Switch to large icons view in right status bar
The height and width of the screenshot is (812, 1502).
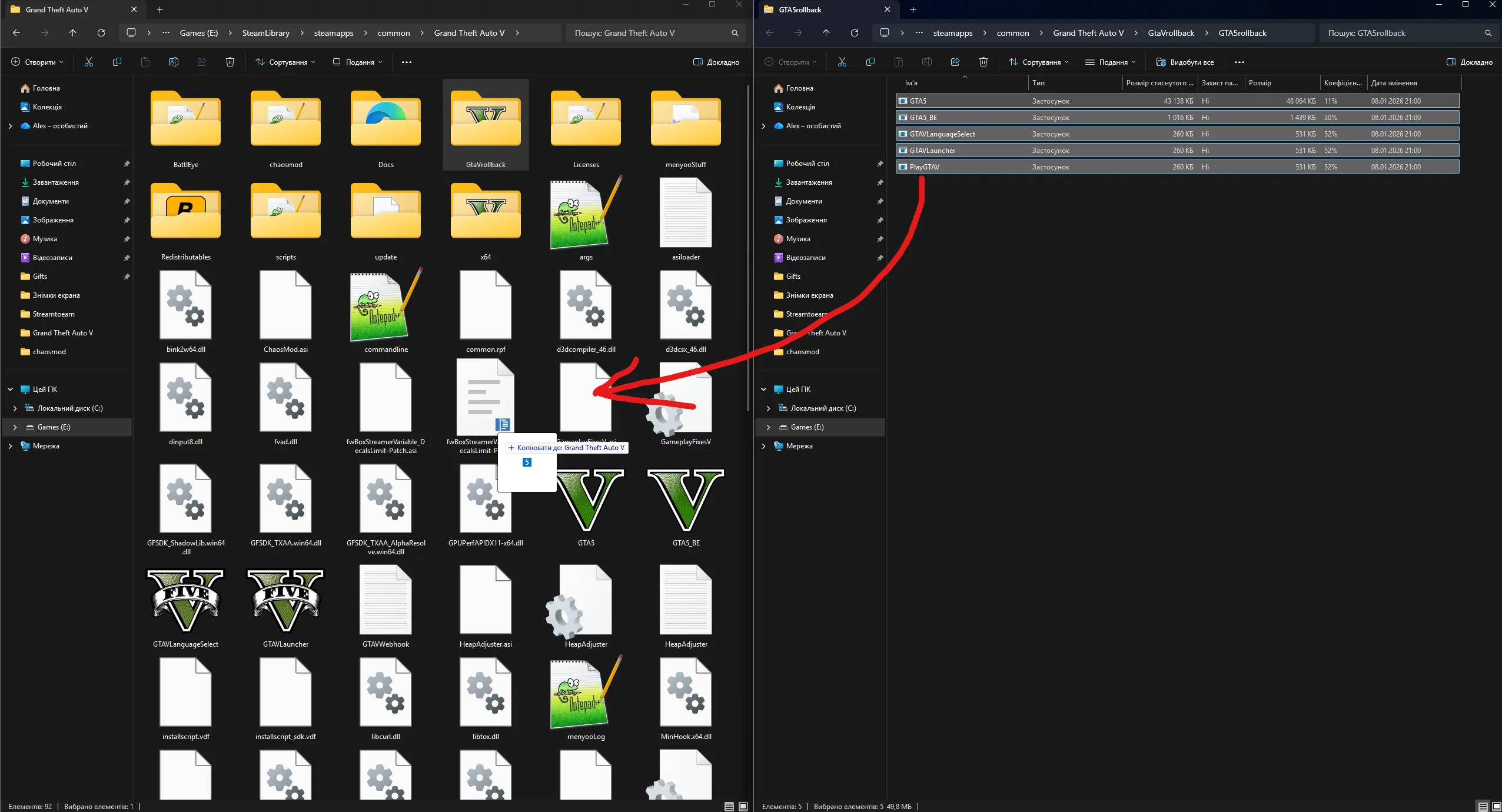pos(1496,806)
